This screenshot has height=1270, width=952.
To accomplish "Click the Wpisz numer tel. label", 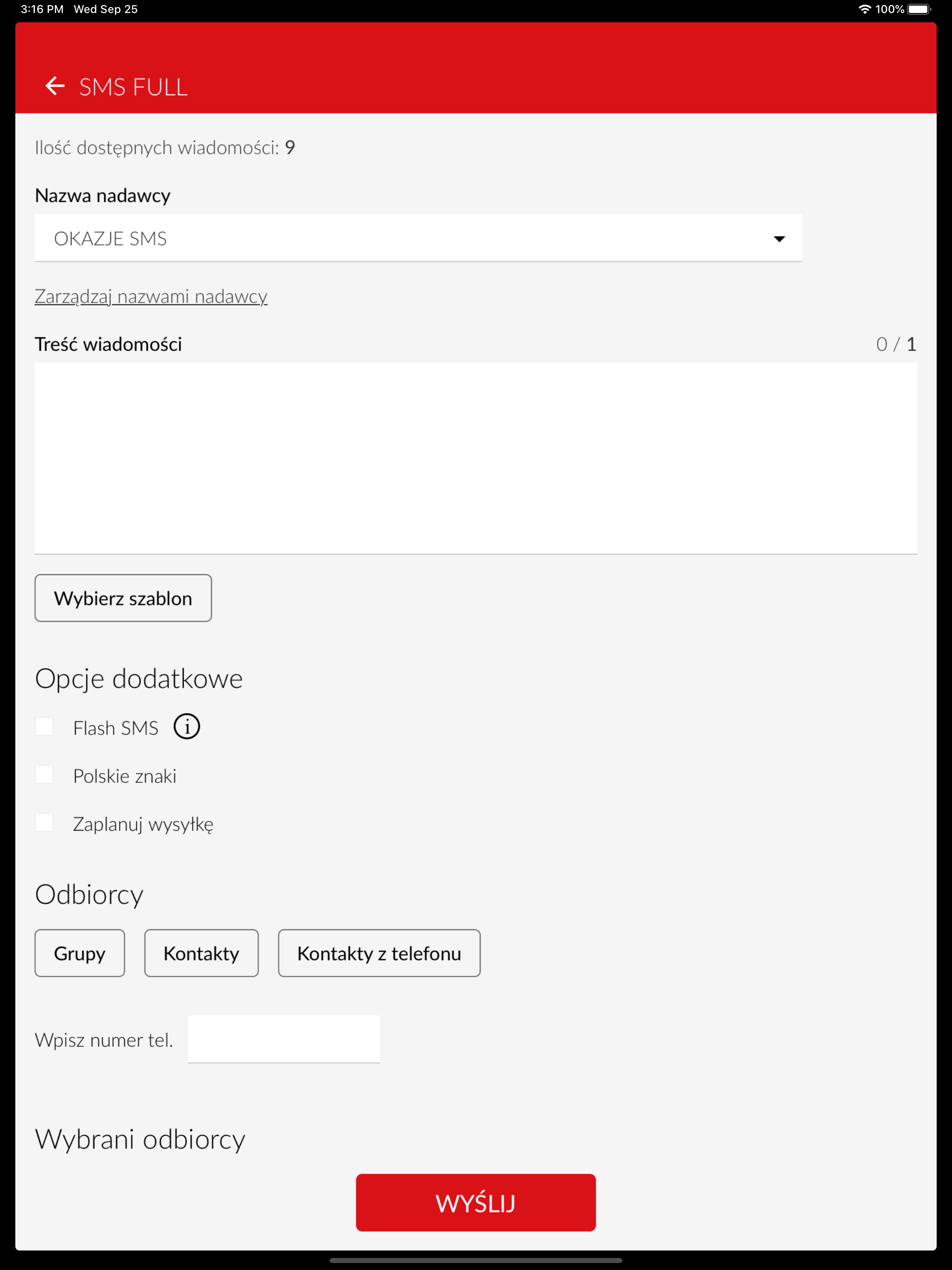I will [104, 1040].
